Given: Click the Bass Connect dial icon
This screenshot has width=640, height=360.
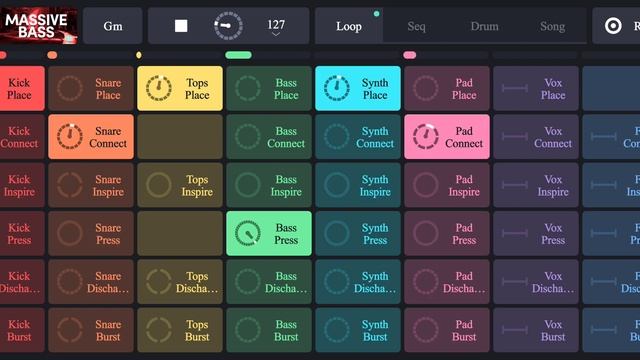Looking at the screenshot, I should click(247, 136).
